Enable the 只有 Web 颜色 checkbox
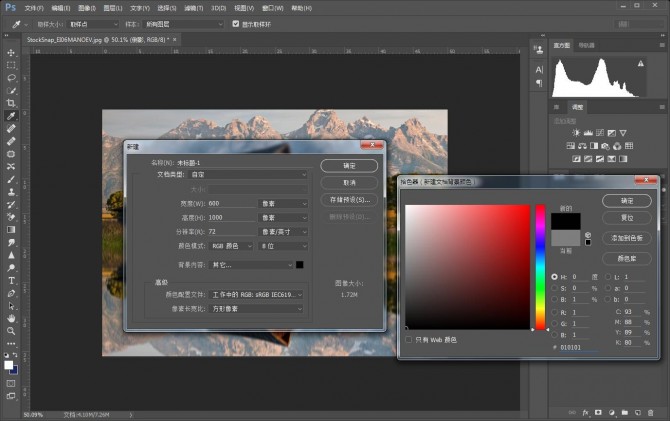The image size is (670, 421). click(x=408, y=339)
